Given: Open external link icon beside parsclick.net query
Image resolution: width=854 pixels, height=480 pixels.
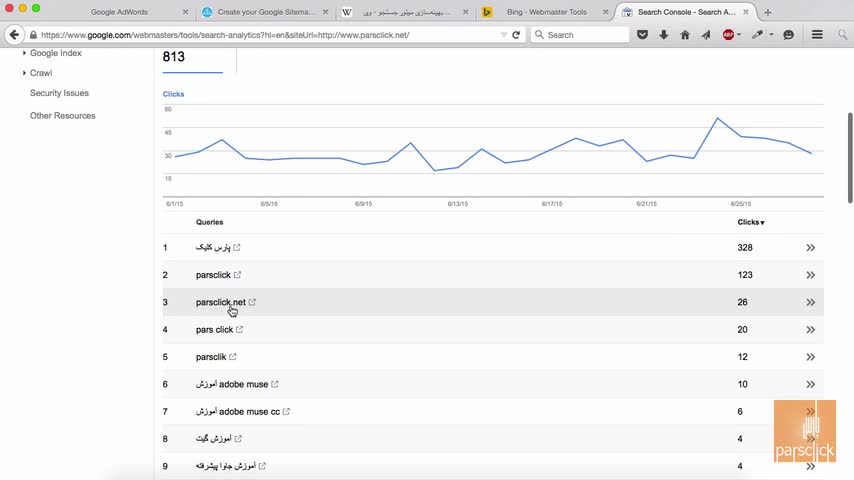Looking at the screenshot, I should (x=252, y=302).
